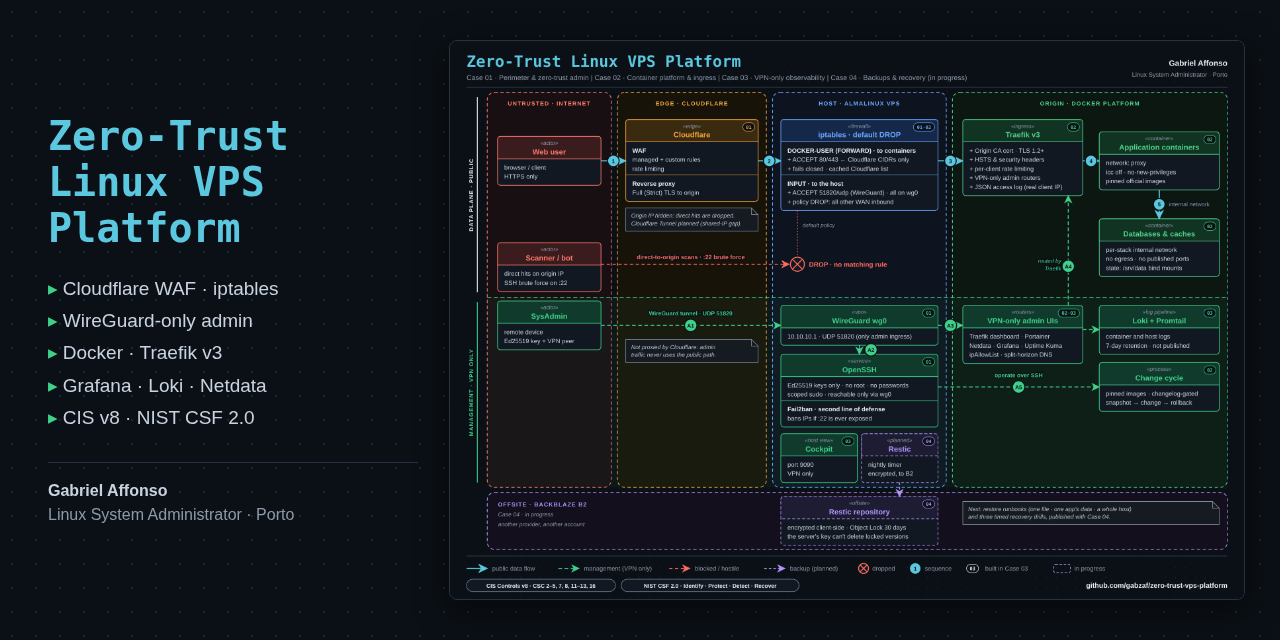Click the DATA PLANE · PUBLIC vertical label

472,194
